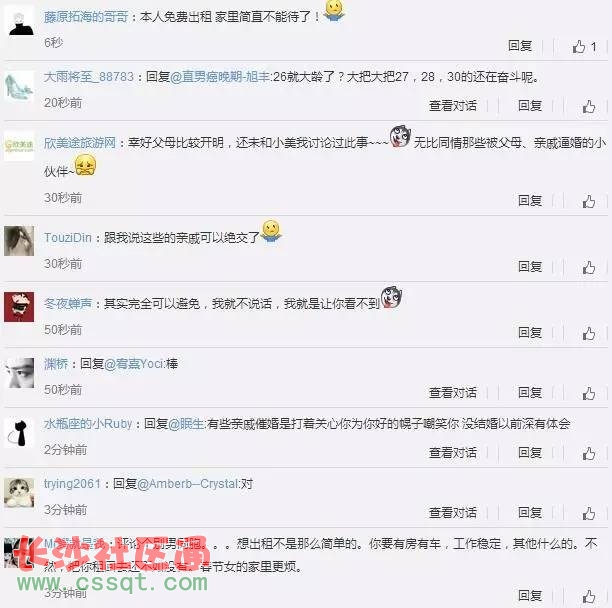Reply to 冬夜蝉声's comment
Viewport: 612px width, 608px height.
530,332
